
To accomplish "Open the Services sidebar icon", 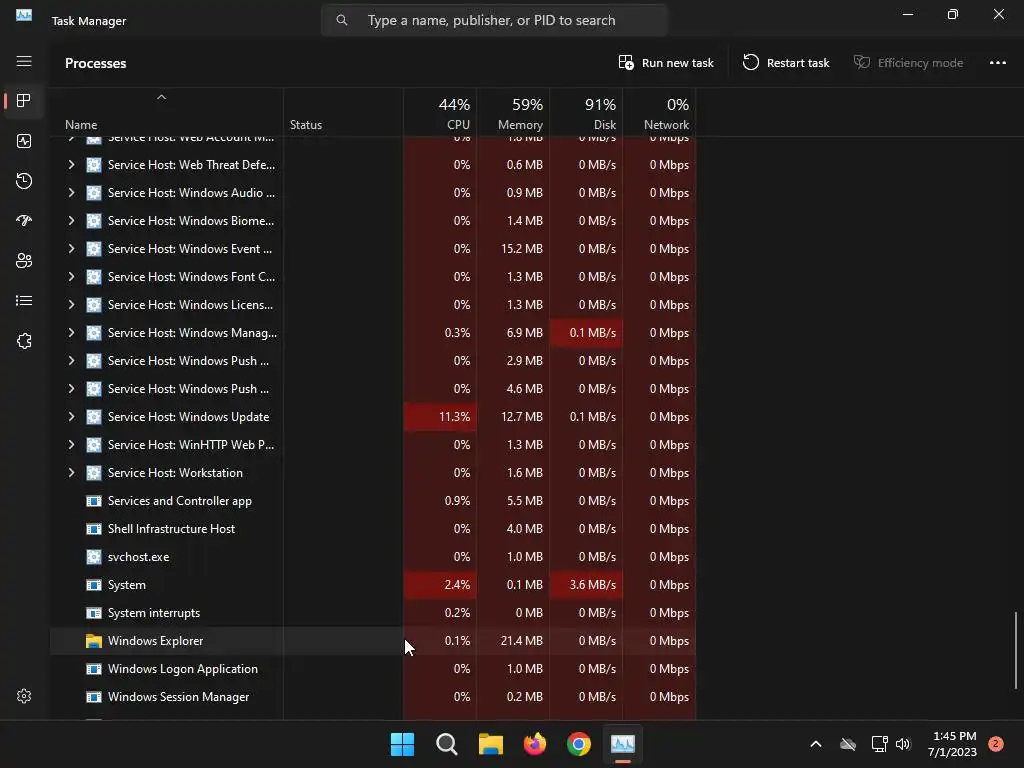I will click(x=24, y=341).
